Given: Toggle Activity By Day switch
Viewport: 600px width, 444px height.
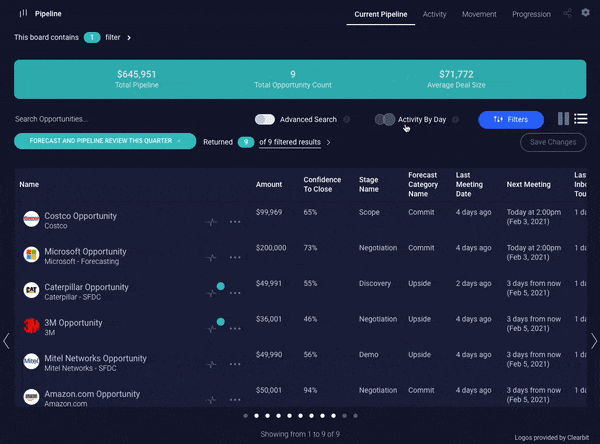Looking at the screenshot, I should (385, 120).
